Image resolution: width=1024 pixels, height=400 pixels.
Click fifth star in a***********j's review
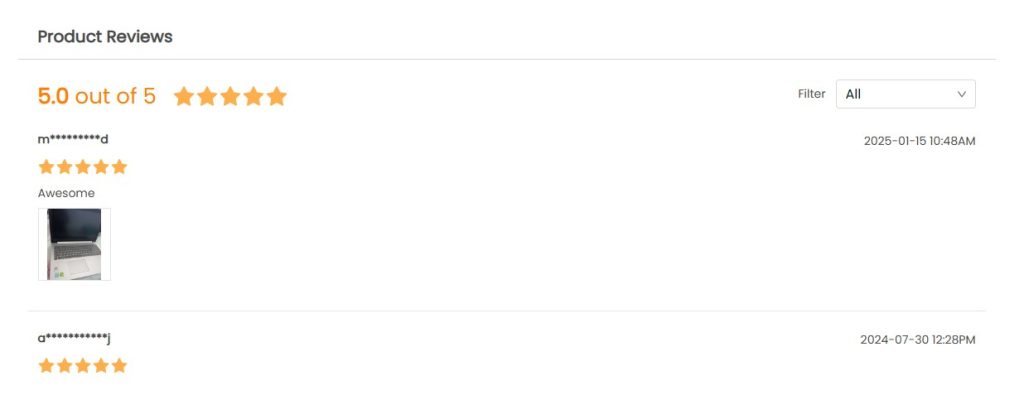click(120, 365)
